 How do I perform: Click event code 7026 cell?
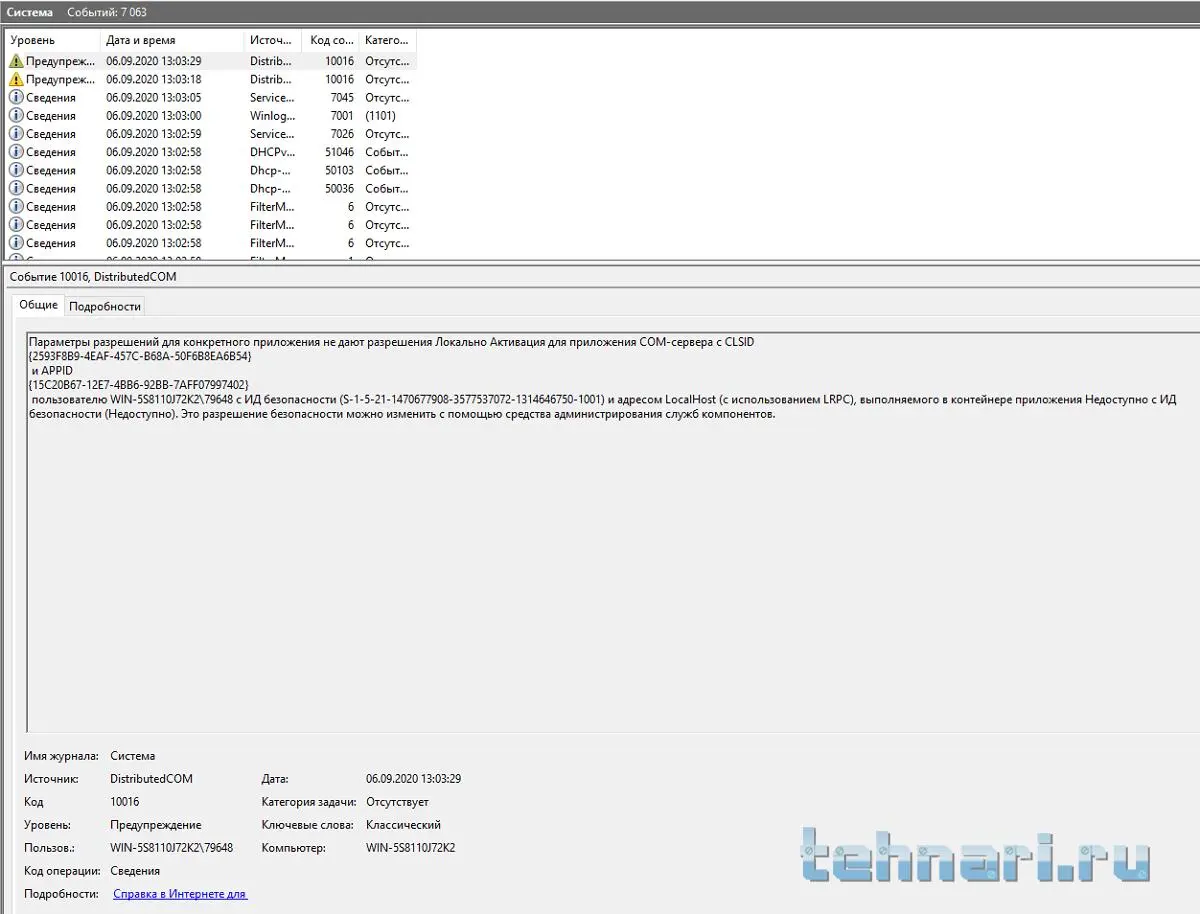342,134
